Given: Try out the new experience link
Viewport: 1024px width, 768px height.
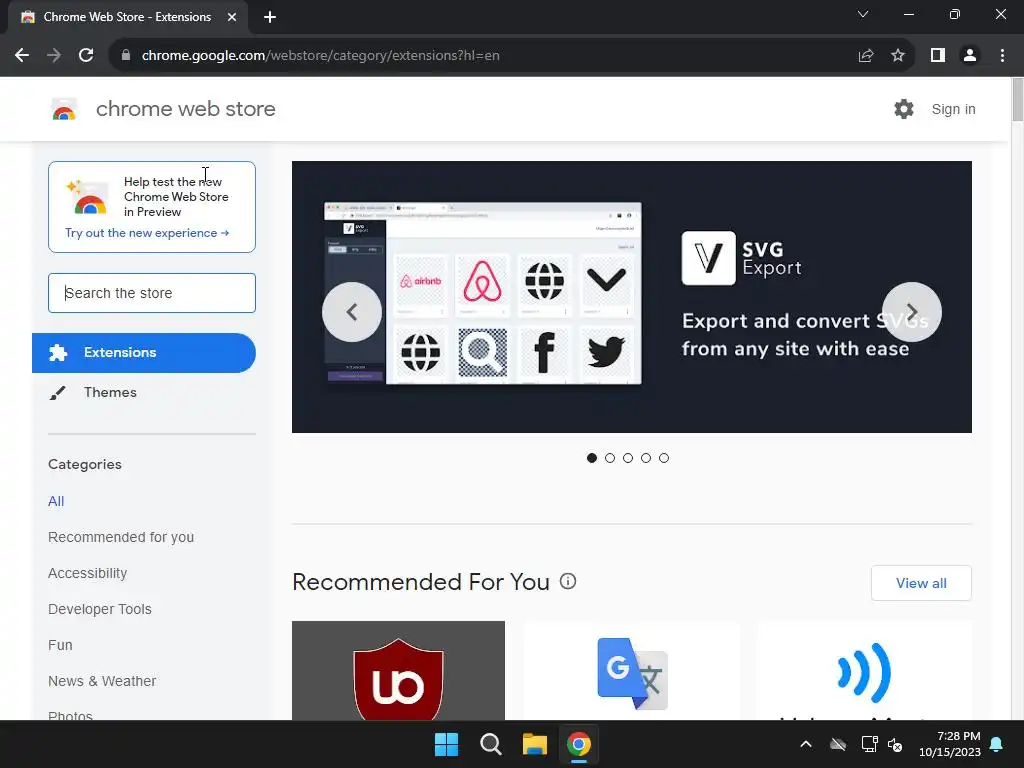Looking at the screenshot, I should 147,233.
